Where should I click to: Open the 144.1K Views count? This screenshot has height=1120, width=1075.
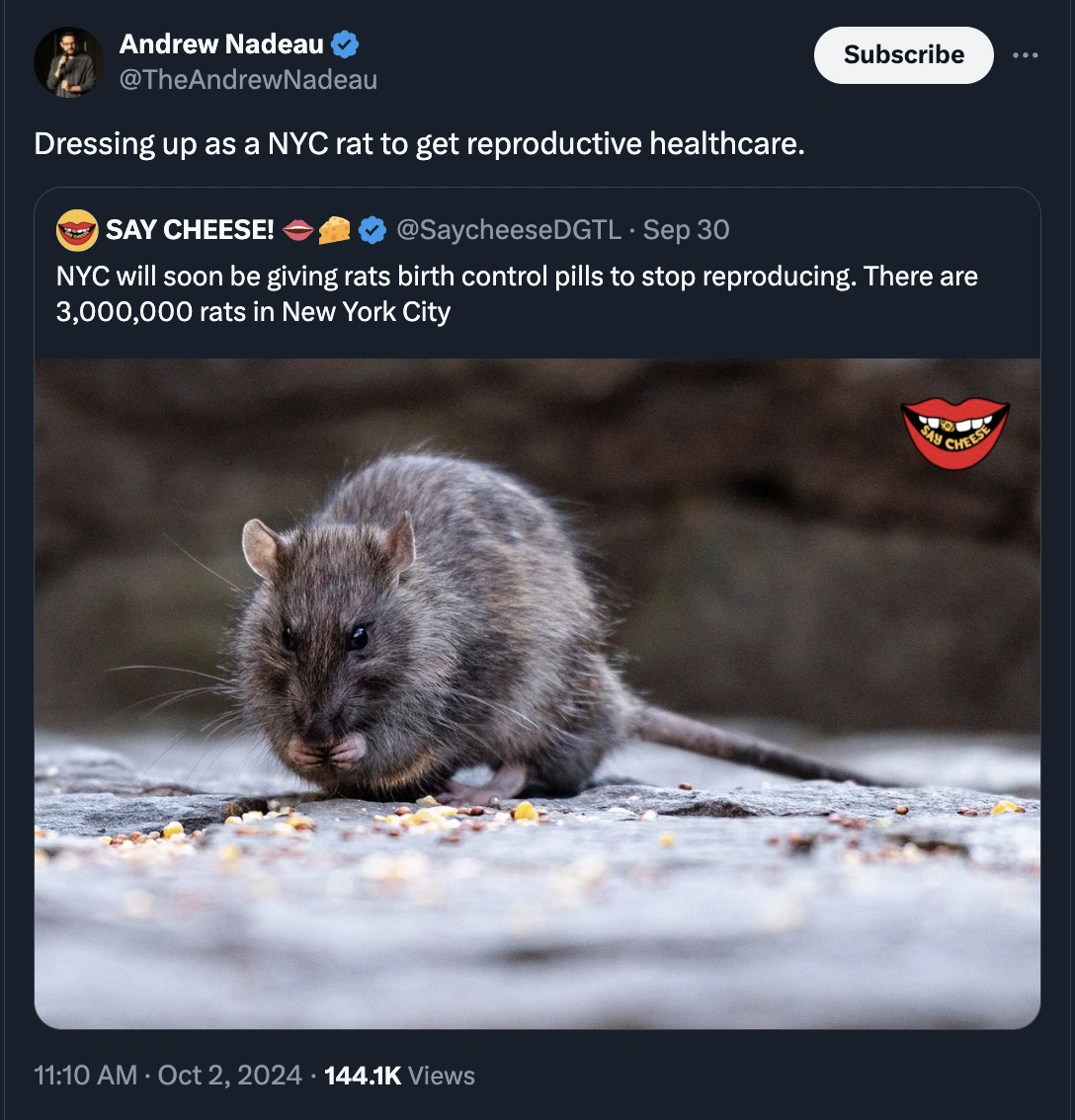[399, 1076]
